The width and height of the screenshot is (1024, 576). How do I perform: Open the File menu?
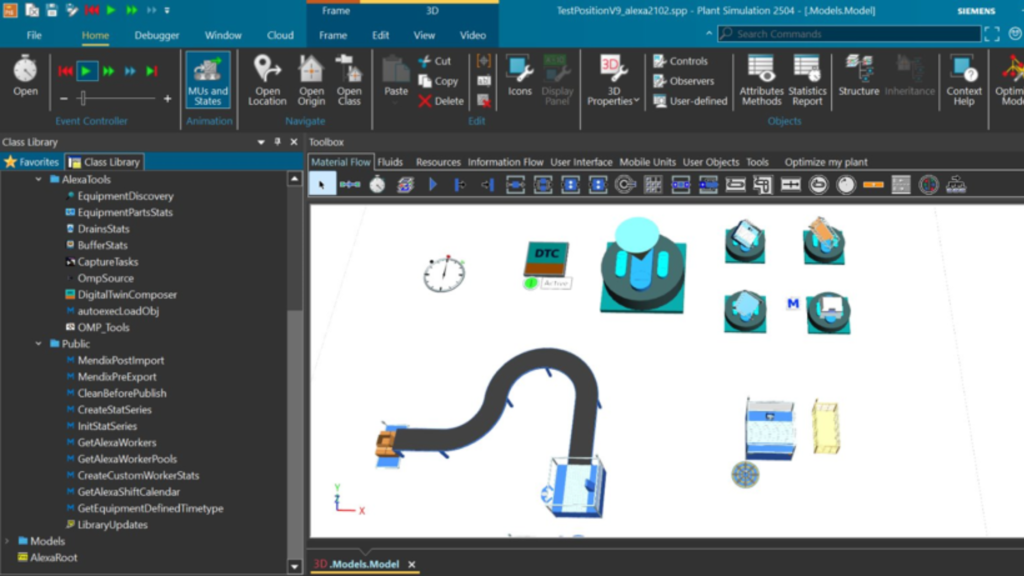click(x=34, y=35)
